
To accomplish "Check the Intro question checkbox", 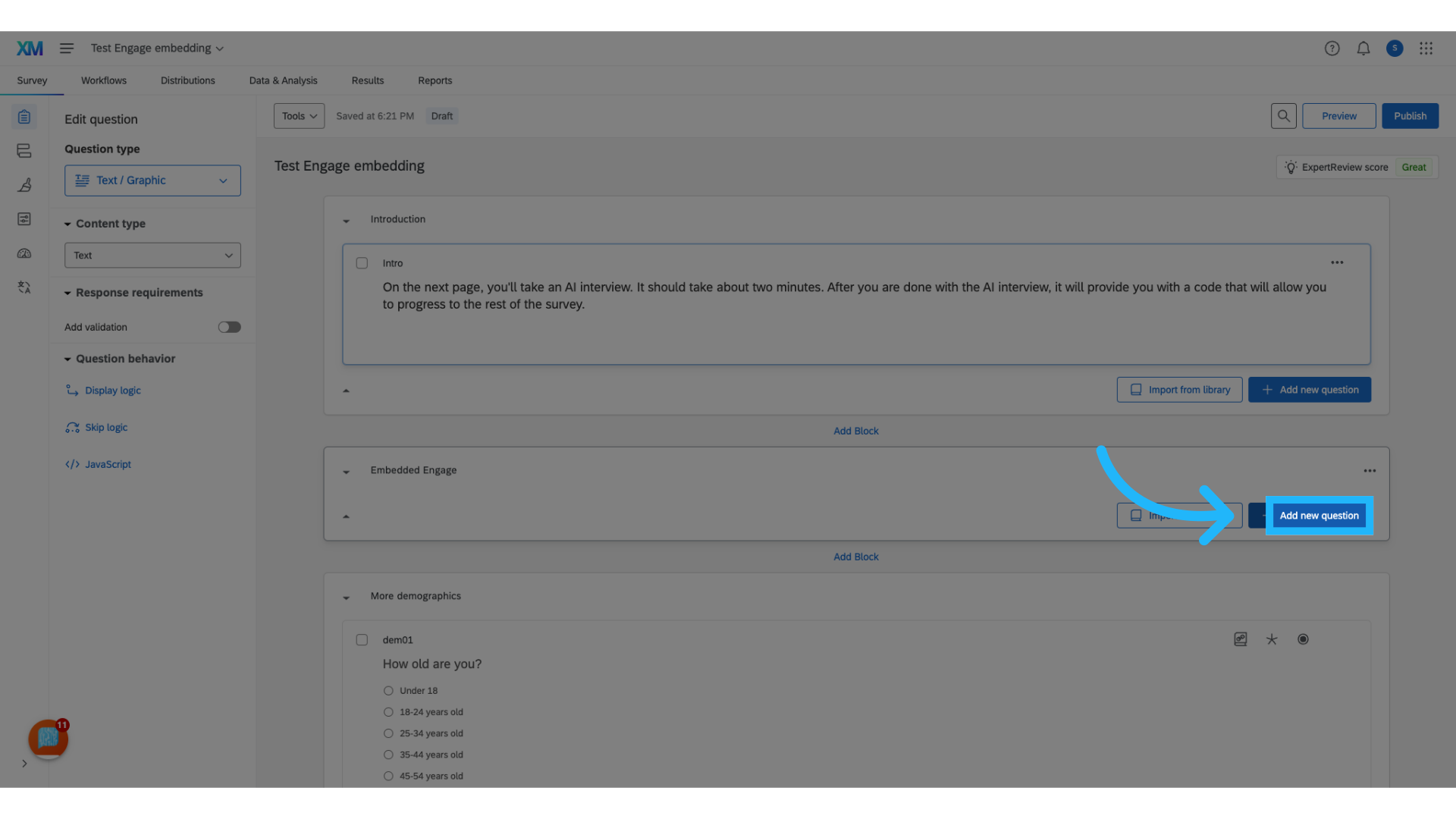I will coord(362,263).
